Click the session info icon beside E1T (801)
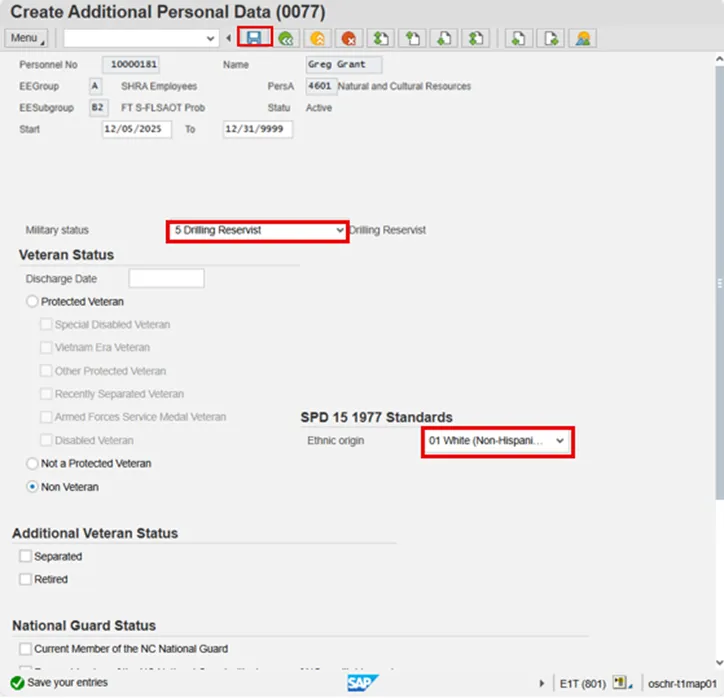Screen dimensions: 724x698 (620, 682)
